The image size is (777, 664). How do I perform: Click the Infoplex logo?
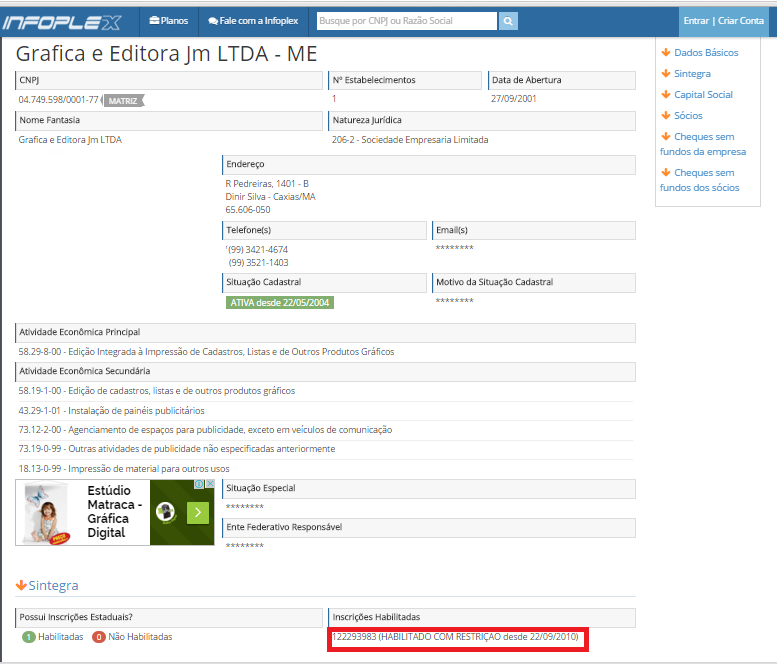(62, 21)
